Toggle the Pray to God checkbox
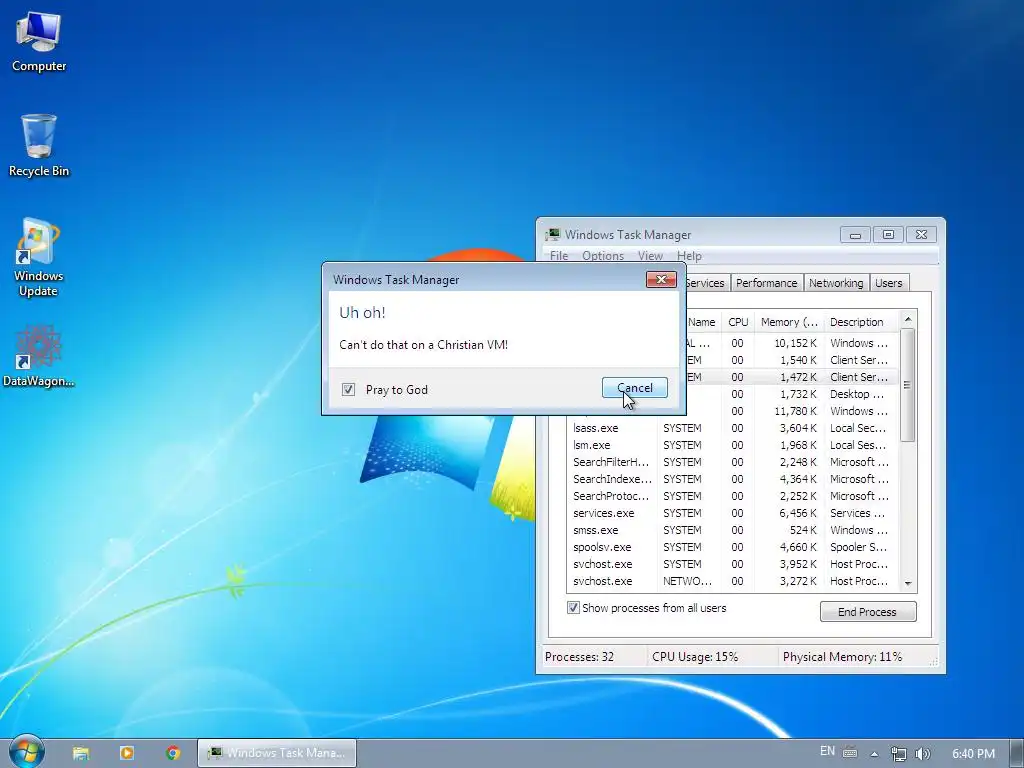 (348, 390)
